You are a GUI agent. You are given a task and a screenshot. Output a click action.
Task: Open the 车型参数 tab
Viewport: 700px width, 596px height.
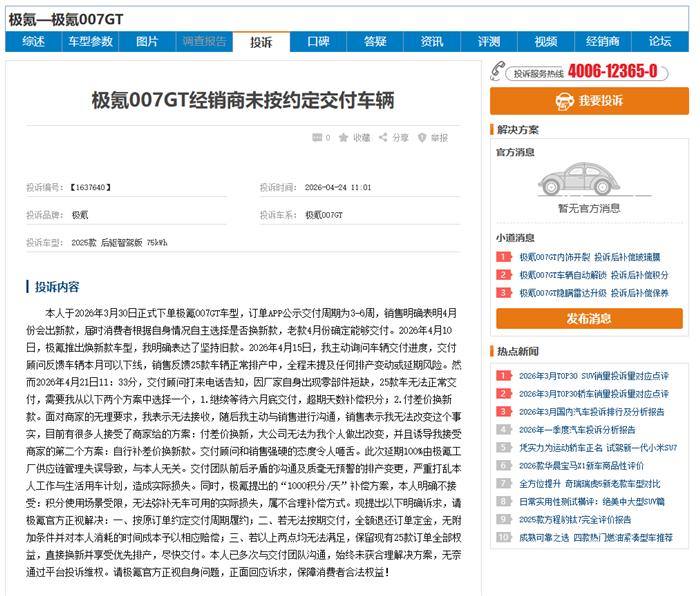[90, 42]
